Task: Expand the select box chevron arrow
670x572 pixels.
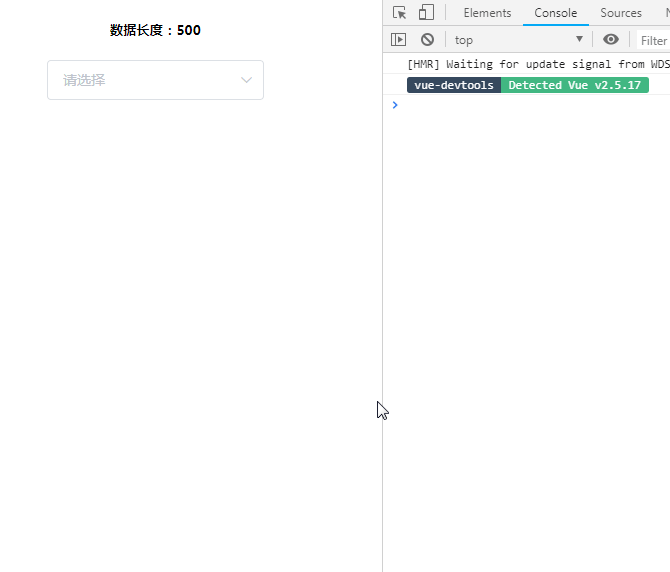Action: [x=246, y=80]
